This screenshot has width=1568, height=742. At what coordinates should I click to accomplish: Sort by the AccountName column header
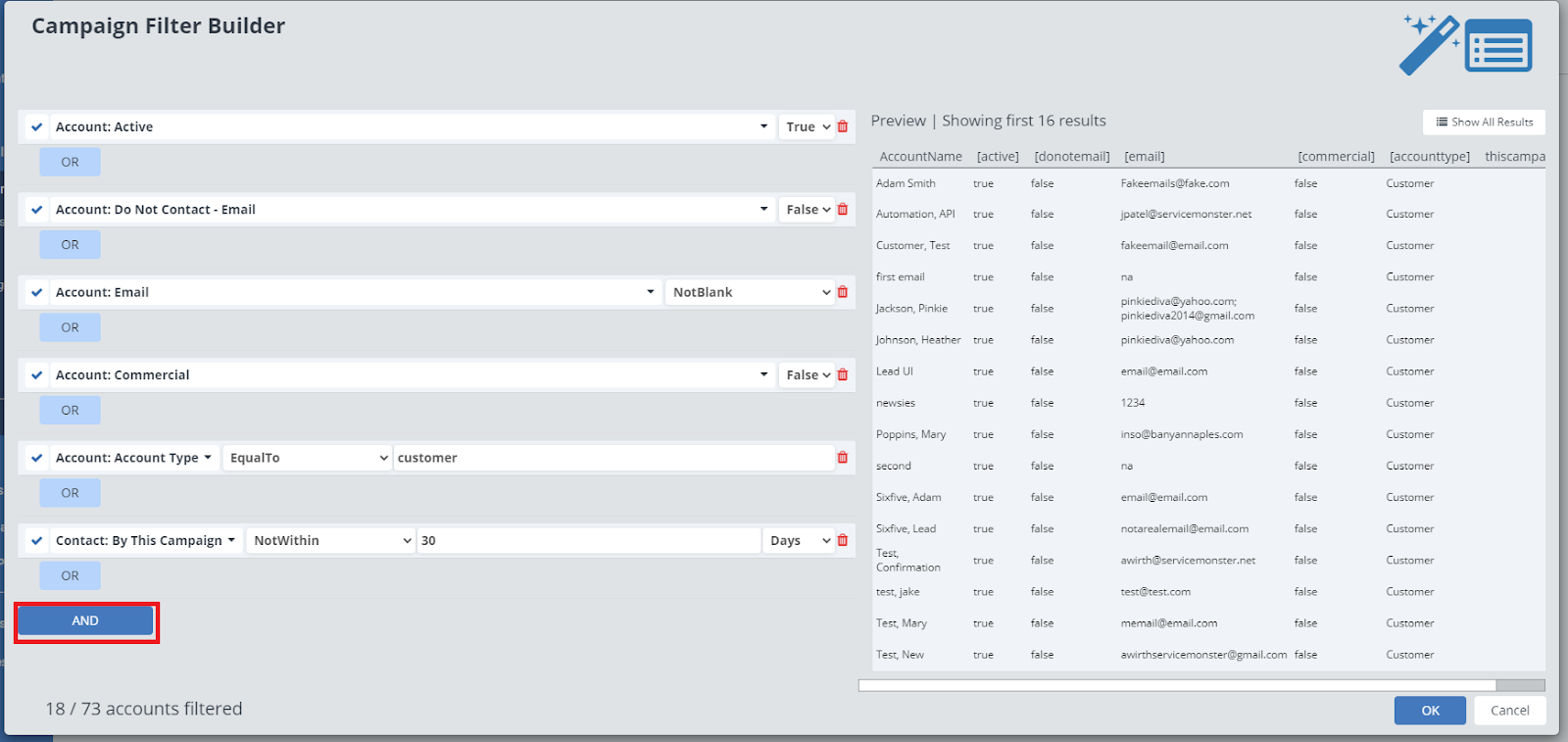click(920, 157)
